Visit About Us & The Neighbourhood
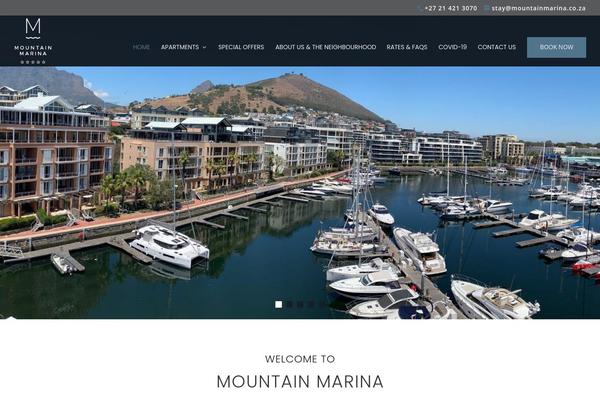This screenshot has width=600, height=400. tap(326, 47)
